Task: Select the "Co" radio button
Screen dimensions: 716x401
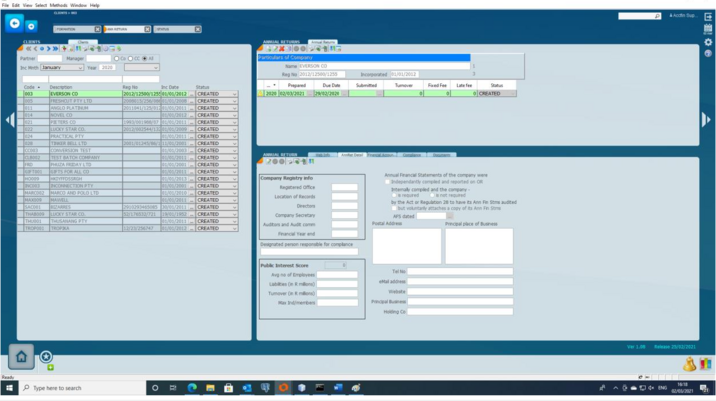Action: pyautogui.click(x=117, y=58)
